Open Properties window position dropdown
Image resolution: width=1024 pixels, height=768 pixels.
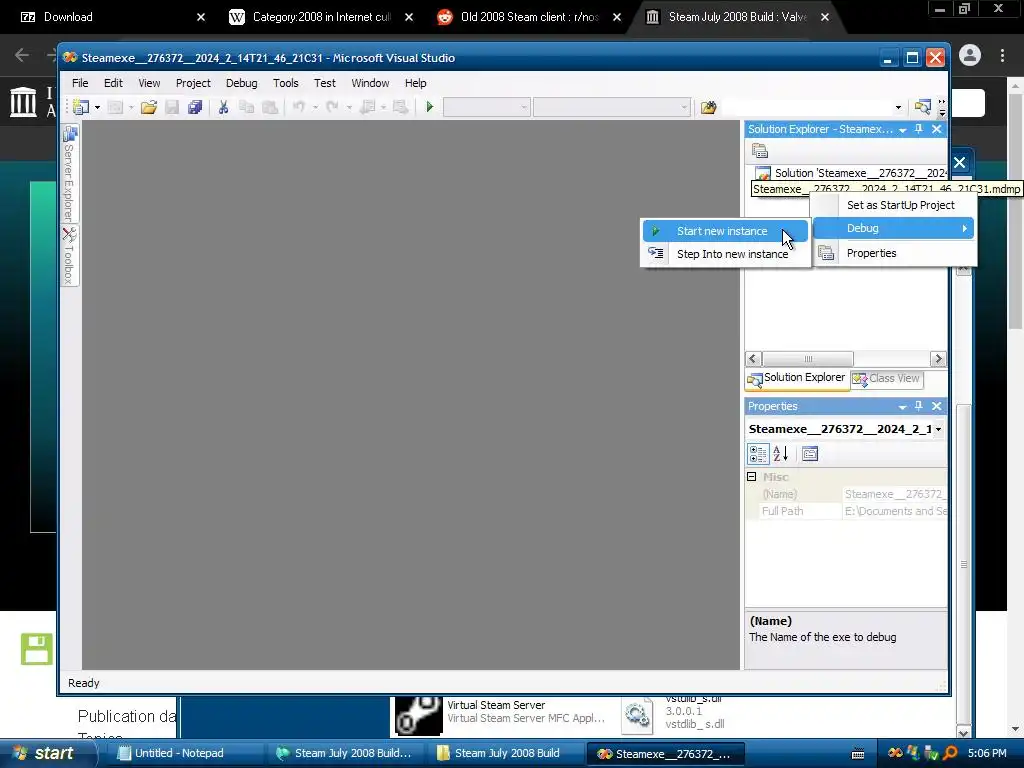tap(903, 407)
